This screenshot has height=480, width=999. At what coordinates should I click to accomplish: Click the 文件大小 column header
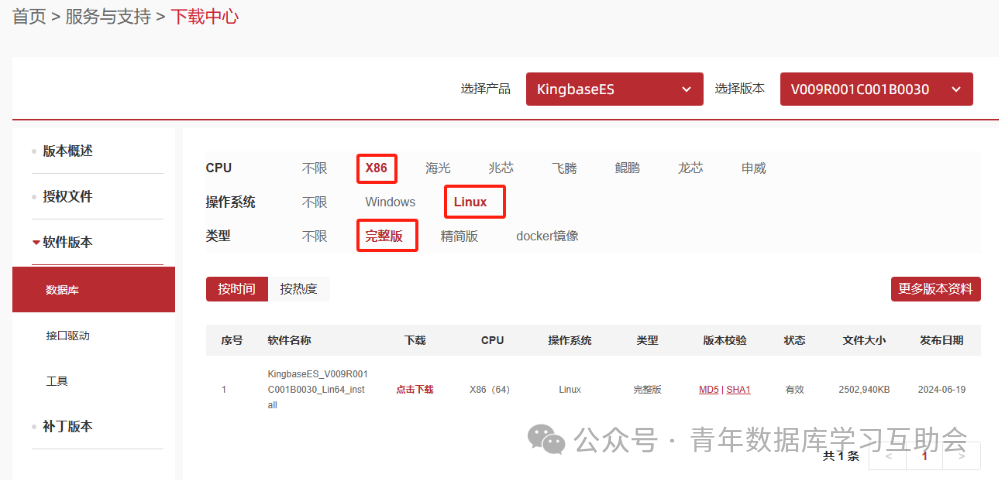pyautogui.click(x=864, y=340)
